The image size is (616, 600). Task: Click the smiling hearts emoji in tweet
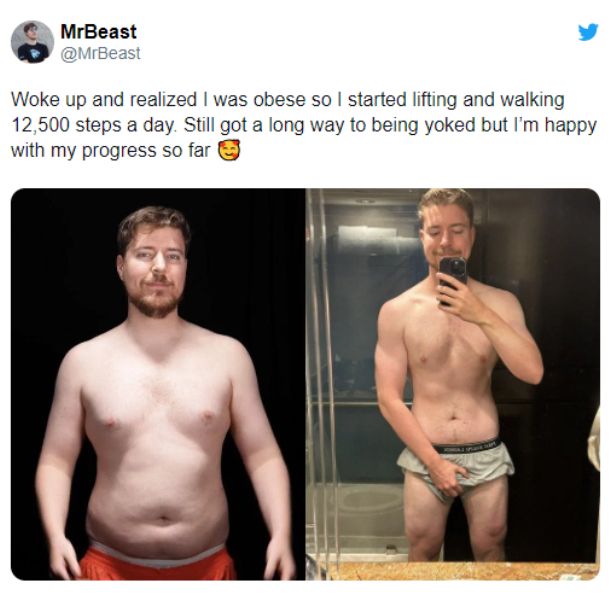pos(229,150)
